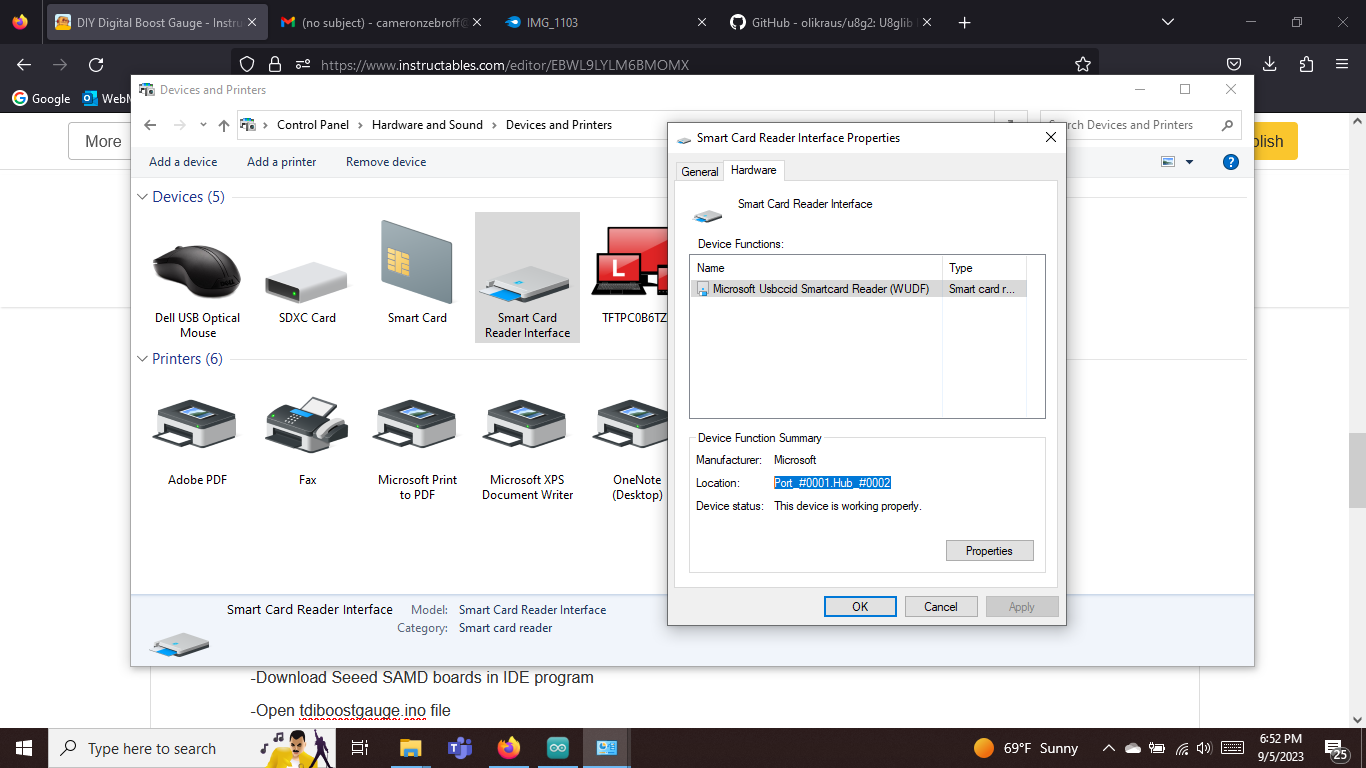List all Firefox tabs
Screen dimensions: 1366x768
(1168, 22)
